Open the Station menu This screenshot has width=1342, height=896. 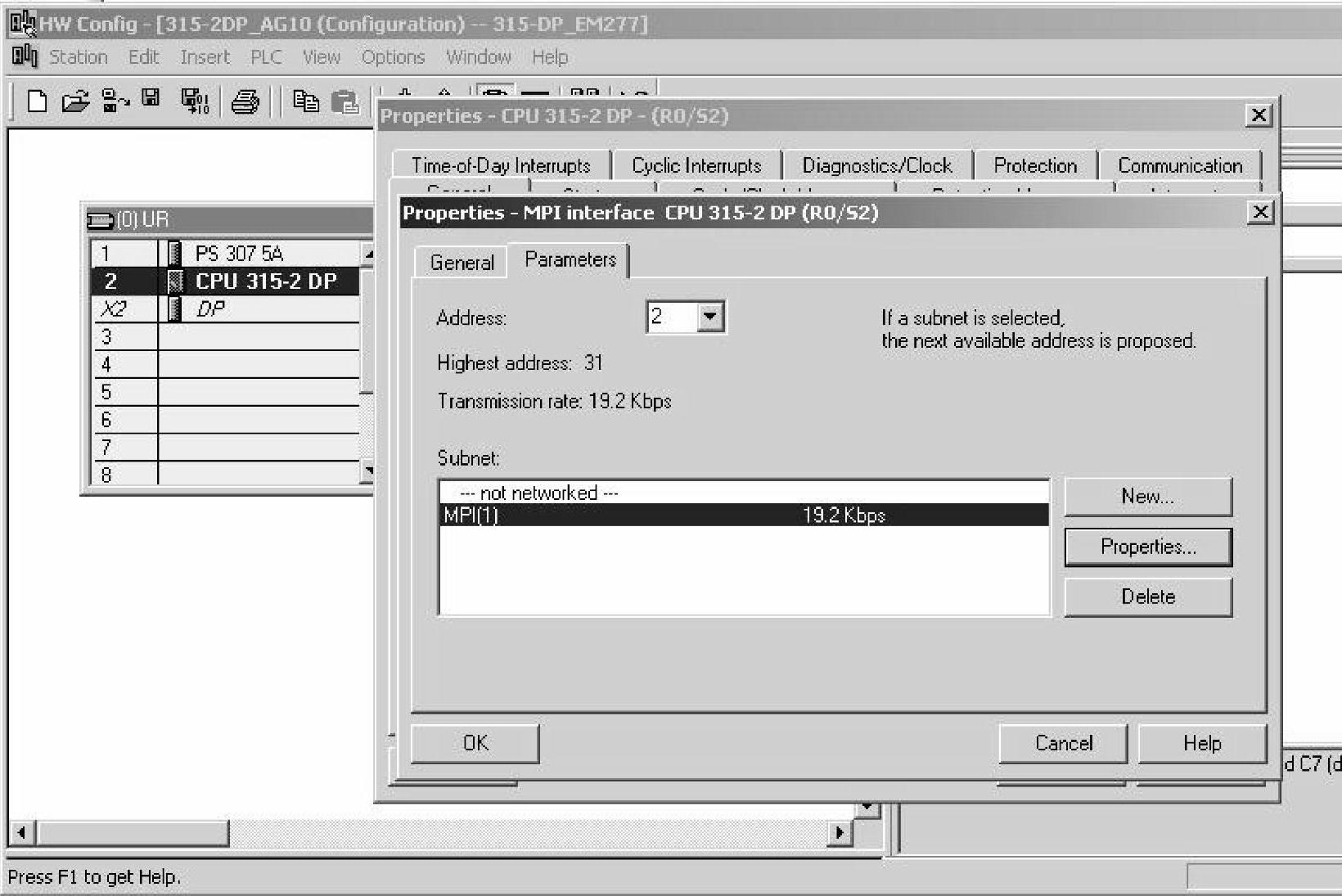(x=79, y=57)
